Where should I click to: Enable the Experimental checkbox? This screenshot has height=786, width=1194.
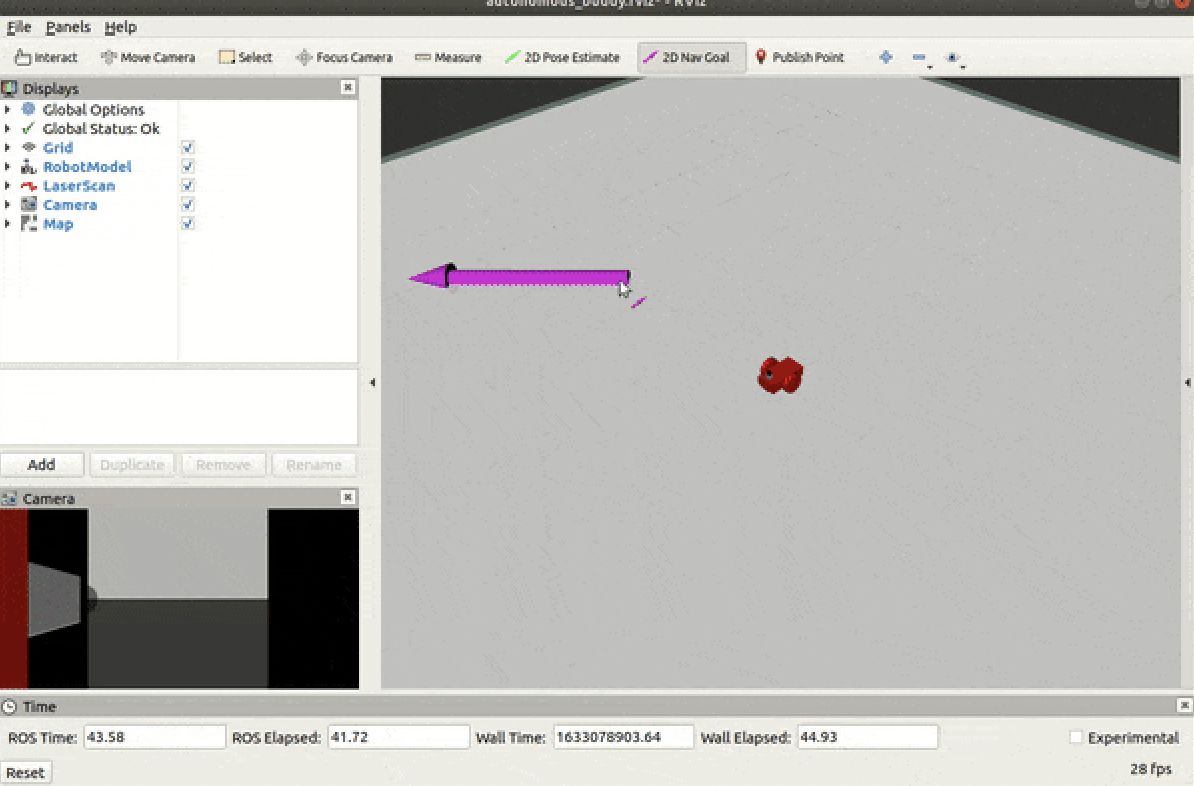(x=1075, y=737)
